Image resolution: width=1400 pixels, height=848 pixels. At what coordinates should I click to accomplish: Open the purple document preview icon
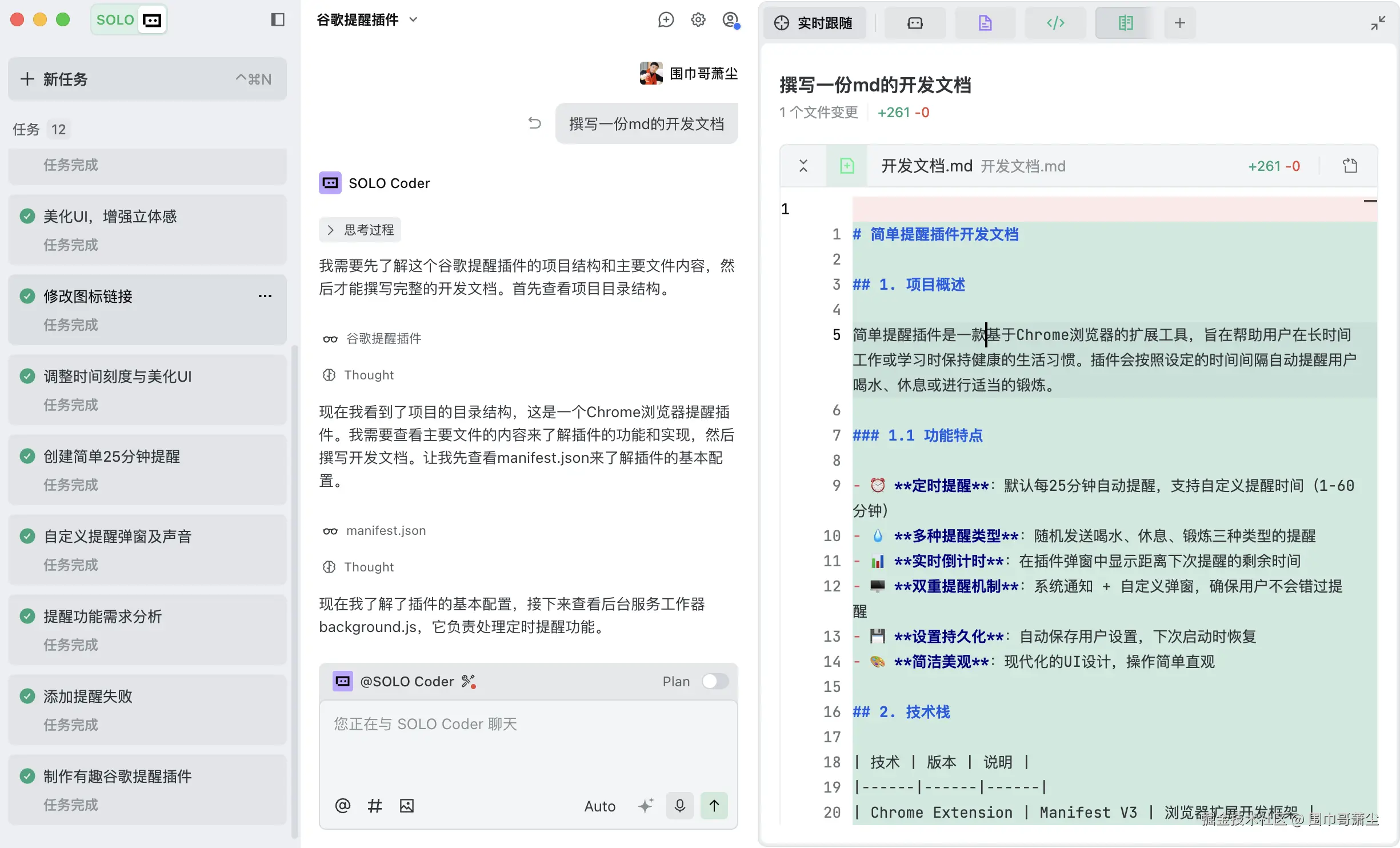pyautogui.click(x=985, y=23)
